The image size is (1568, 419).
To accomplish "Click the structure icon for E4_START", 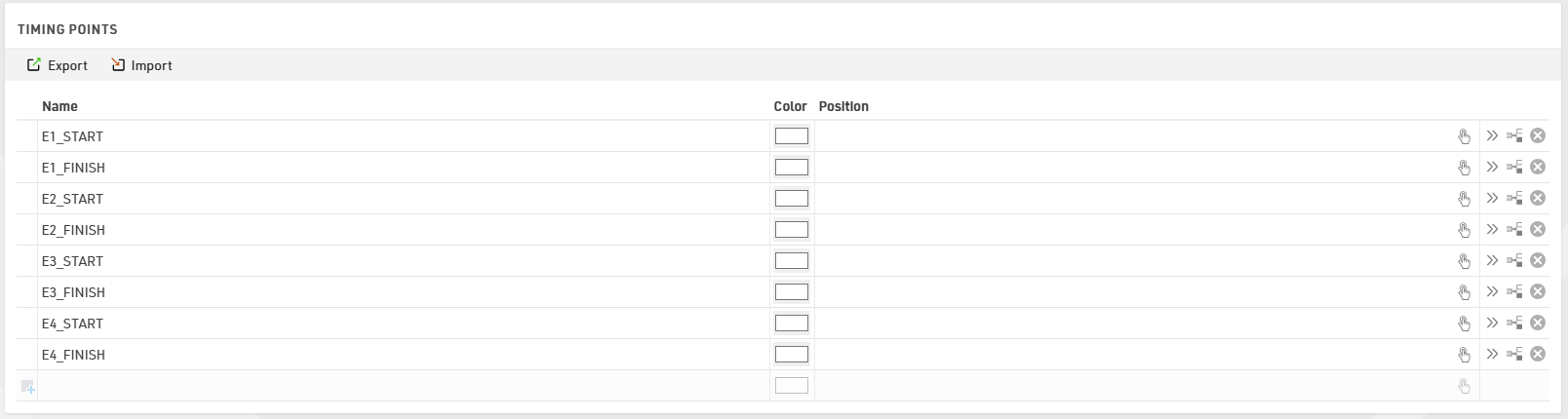I will (1514, 324).
